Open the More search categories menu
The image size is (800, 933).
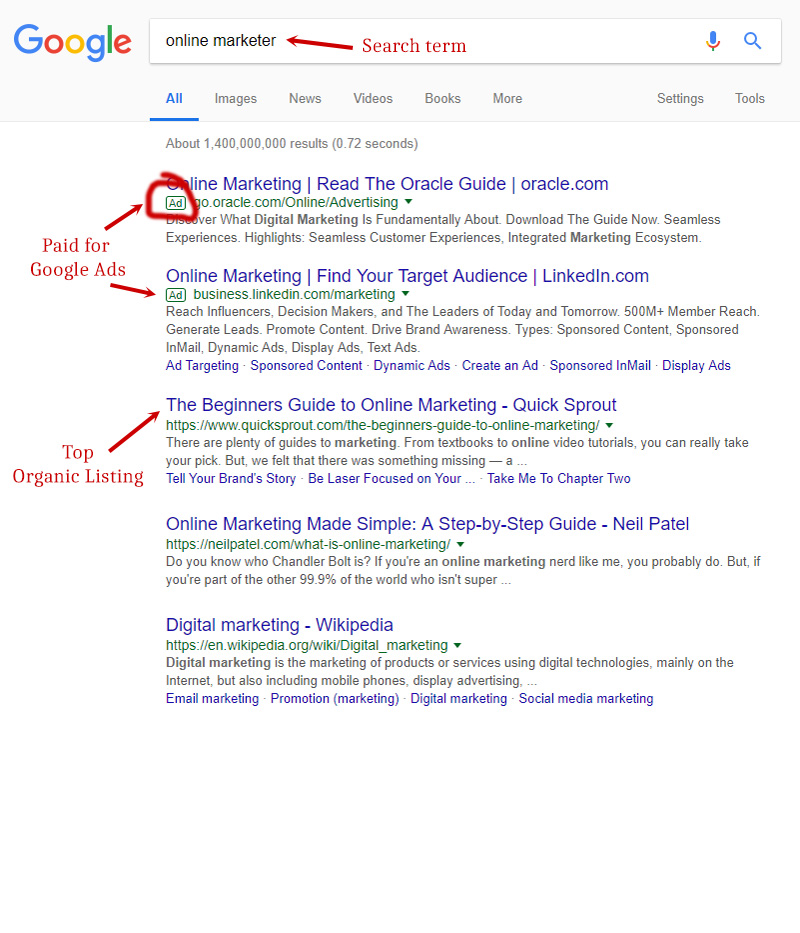pyautogui.click(x=507, y=99)
